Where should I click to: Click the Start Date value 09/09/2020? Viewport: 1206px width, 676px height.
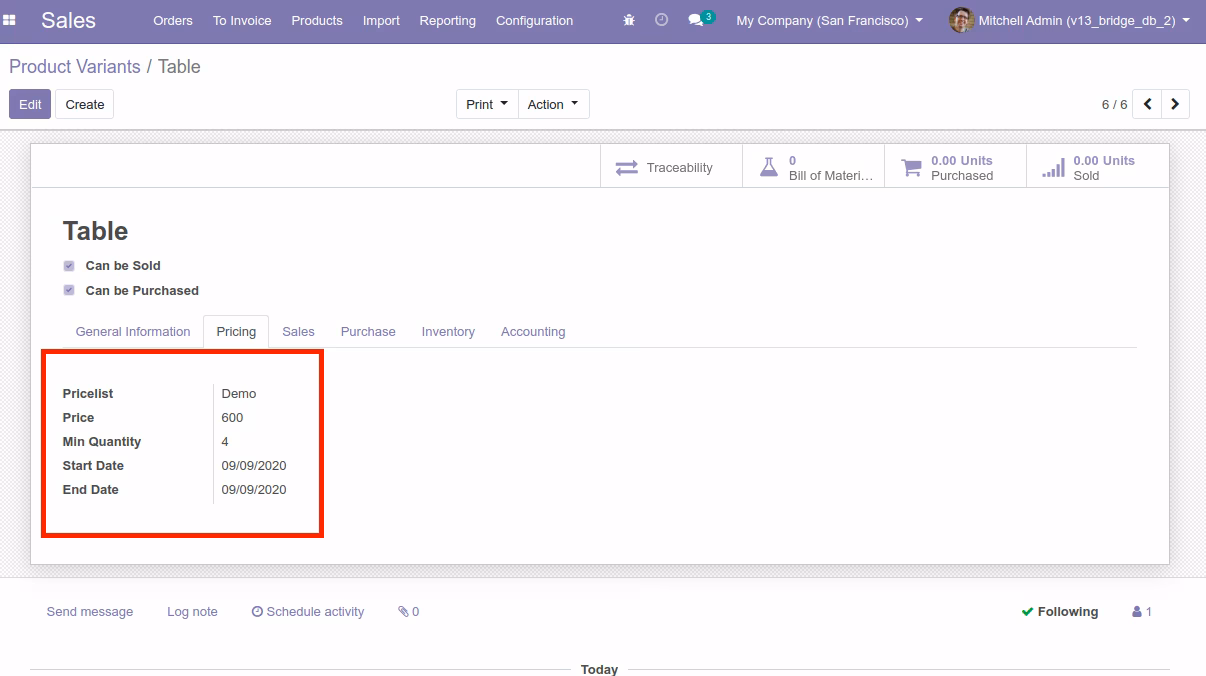254,466
